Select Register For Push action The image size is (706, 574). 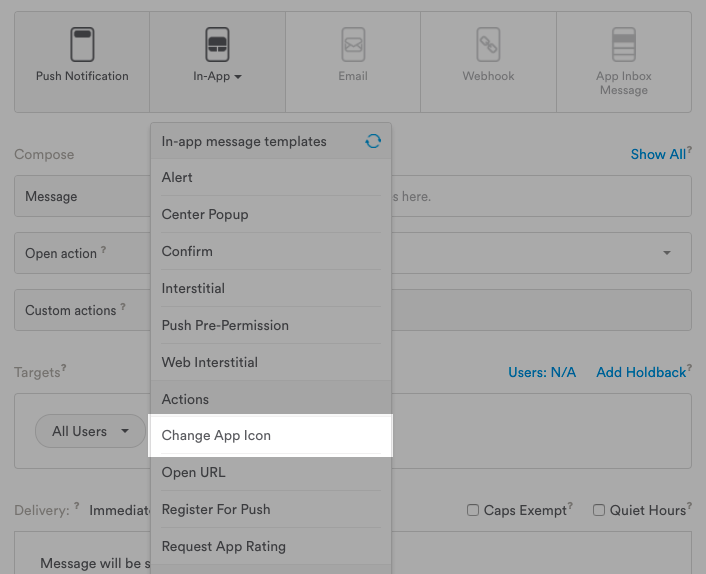(x=271, y=509)
